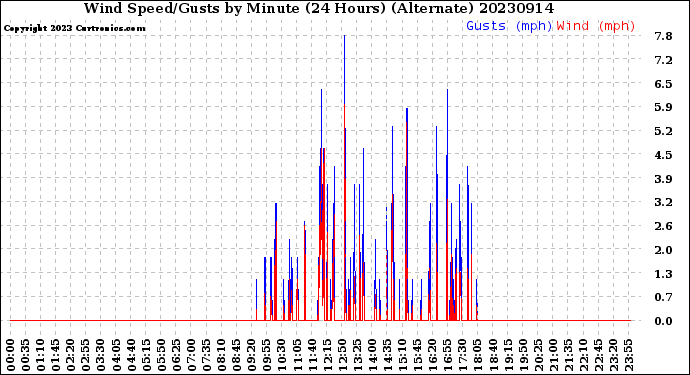Click the x-axis time label 07:00
The height and width of the screenshot is (375, 690).
point(191,355)
